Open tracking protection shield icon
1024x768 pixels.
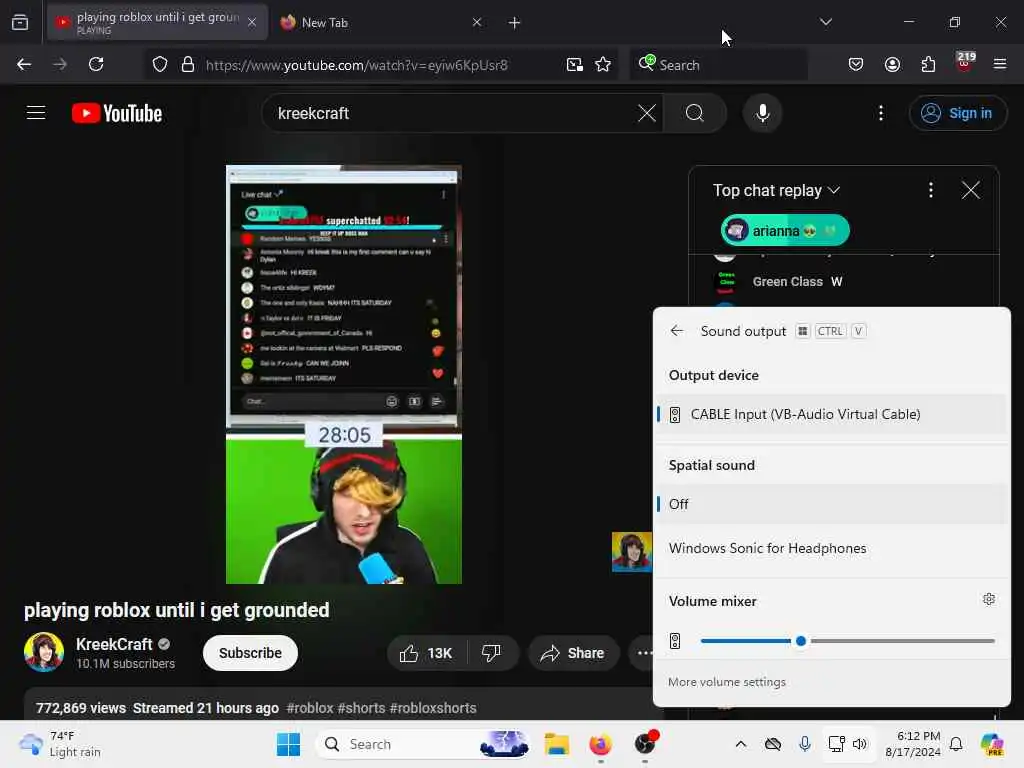pyautogui.click(x=160, y=65)
